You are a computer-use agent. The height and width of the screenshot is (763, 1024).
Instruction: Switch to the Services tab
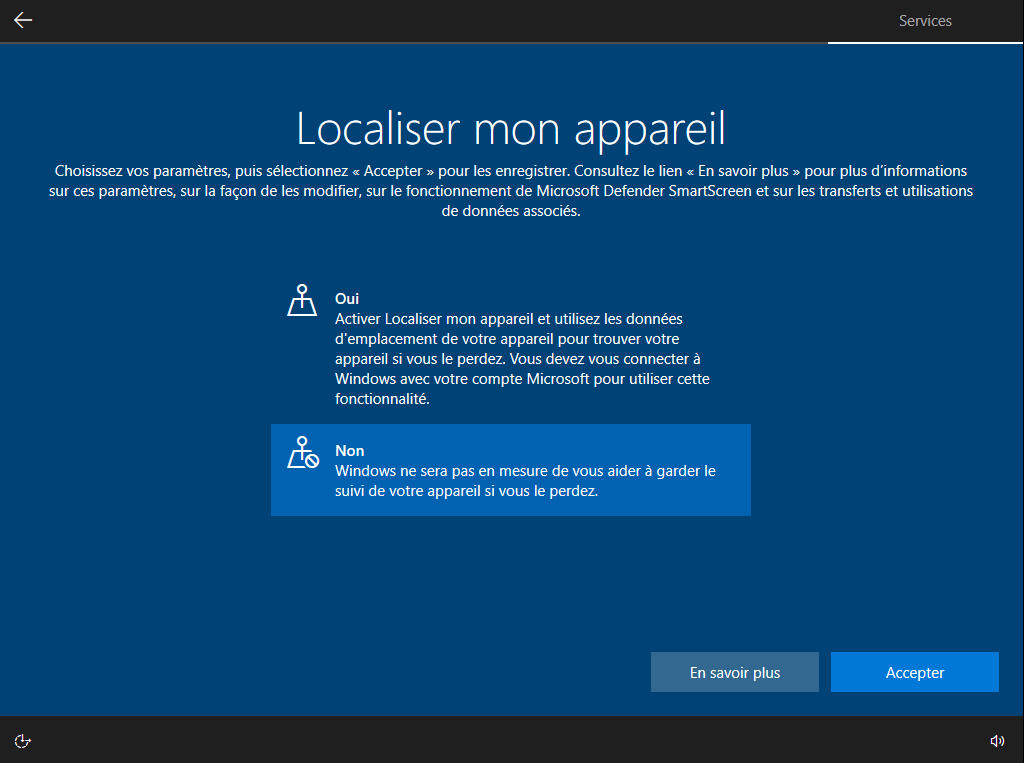(925, 21)
